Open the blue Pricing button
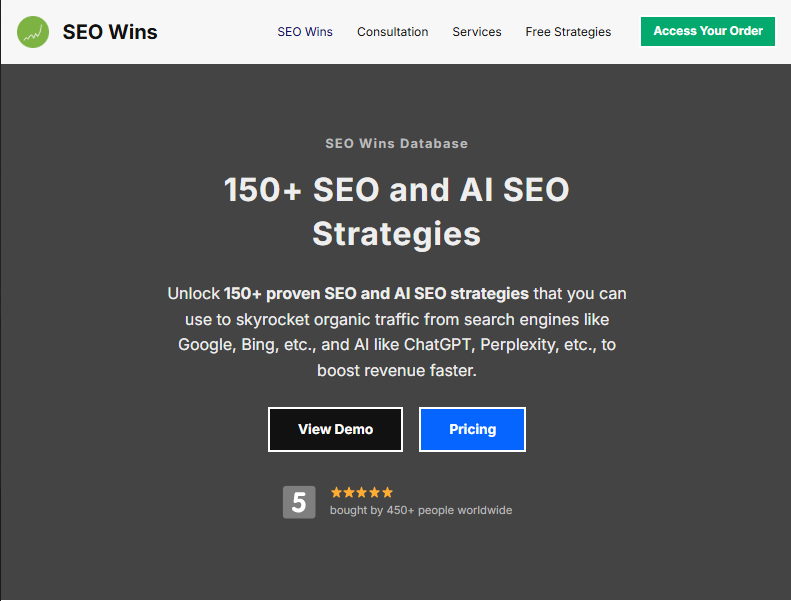This screenshot has height=601, width=791. 472,429
